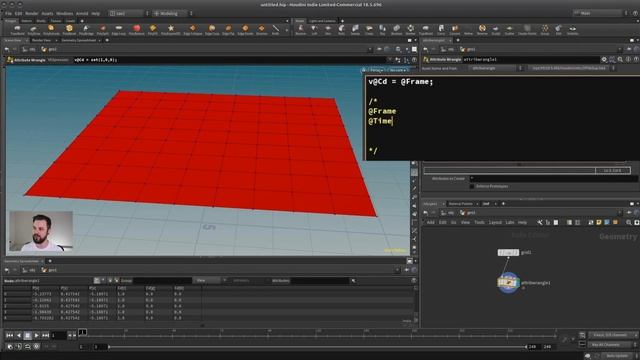The height and width of the screenshot is (360, 640).
Task: Select the Knife shelf tool
Action: pyautogui.click(x=276, y=29)
